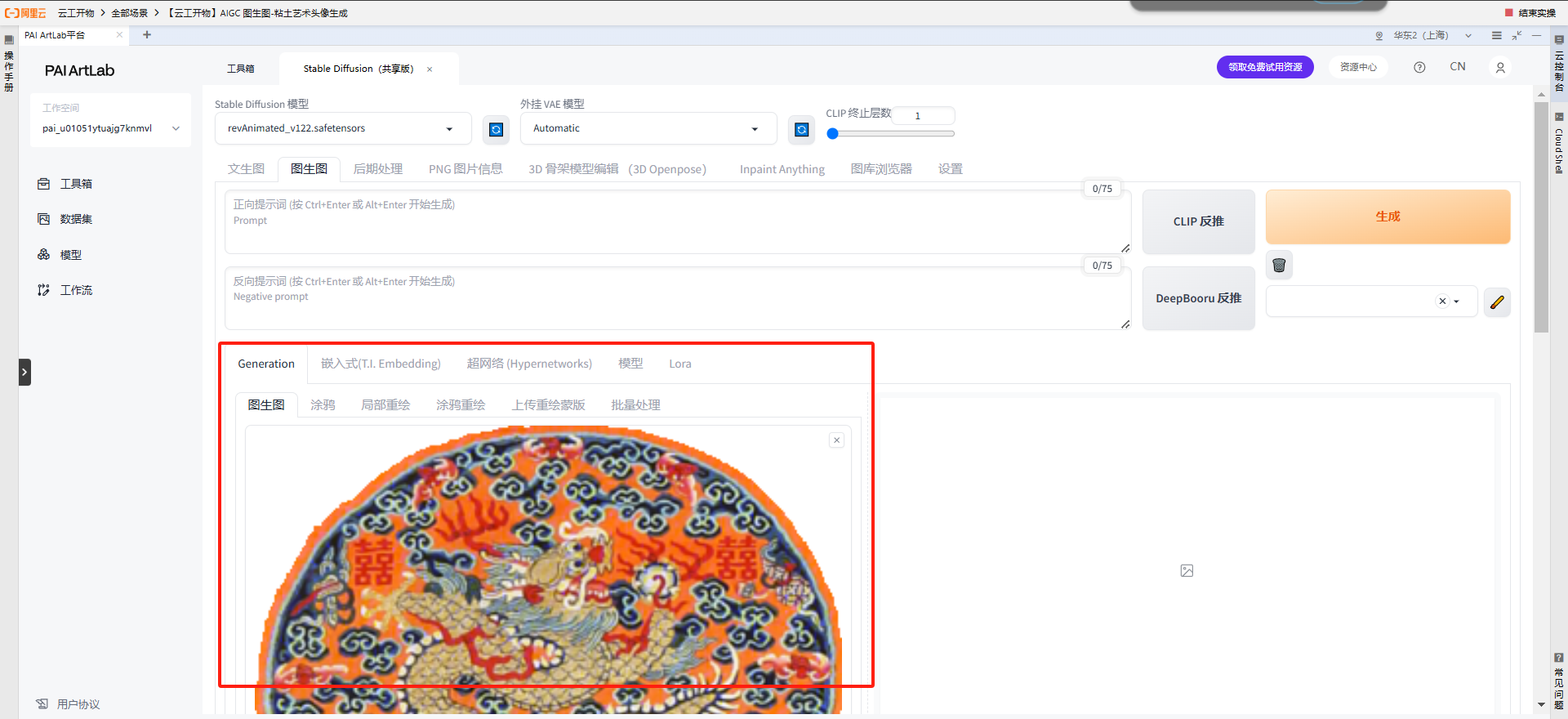
Task: Click the 阿里云 logo
Action: click(x=25, y=13)
